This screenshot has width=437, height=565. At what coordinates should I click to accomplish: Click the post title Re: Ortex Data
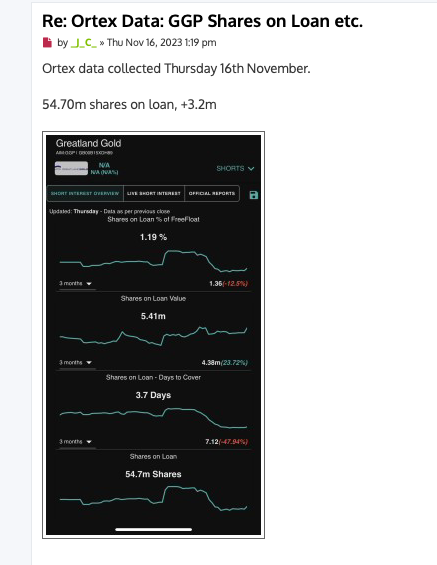pos(202,21)
